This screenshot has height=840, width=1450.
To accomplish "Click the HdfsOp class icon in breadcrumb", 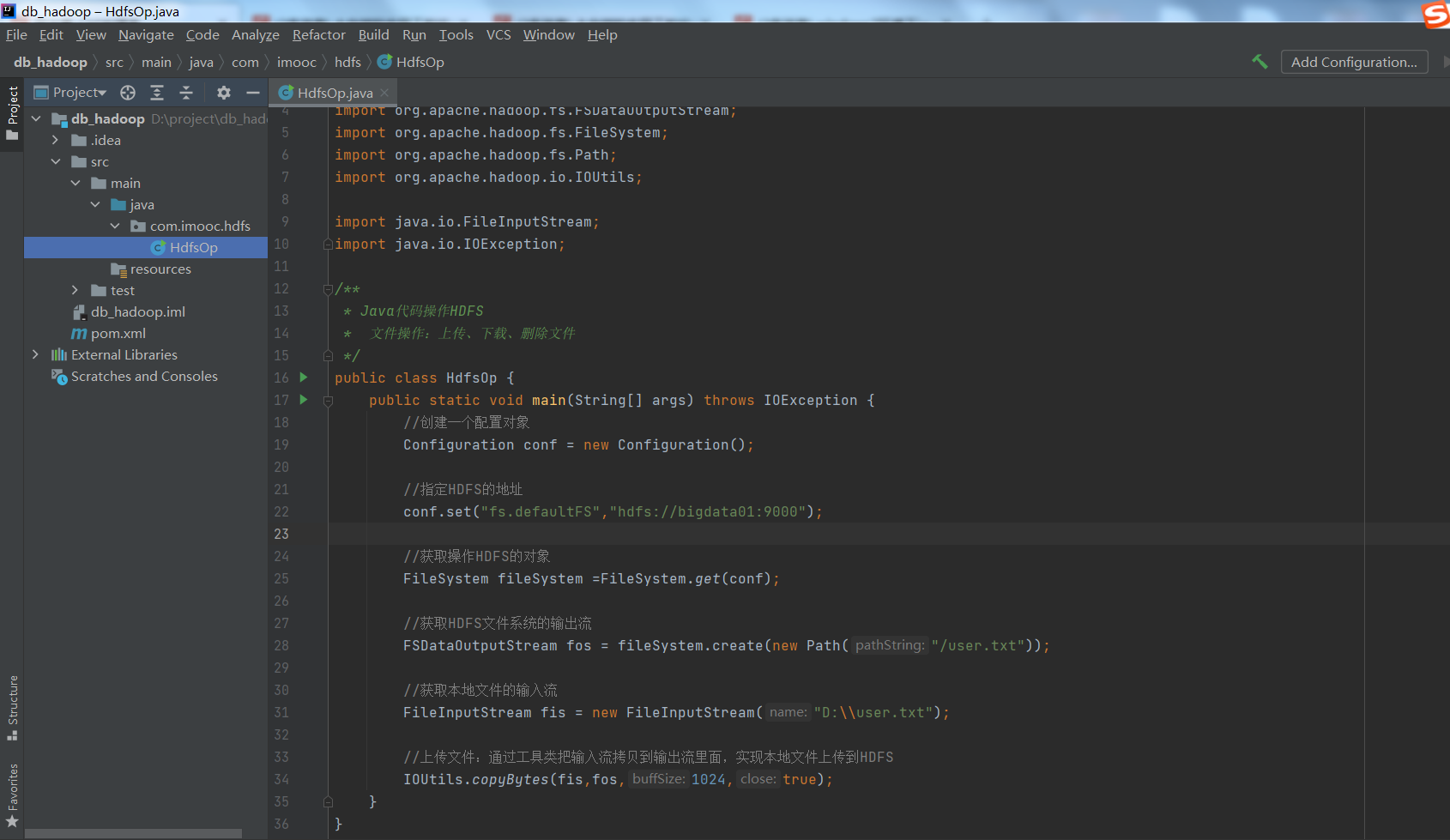I will coord(384,62).
